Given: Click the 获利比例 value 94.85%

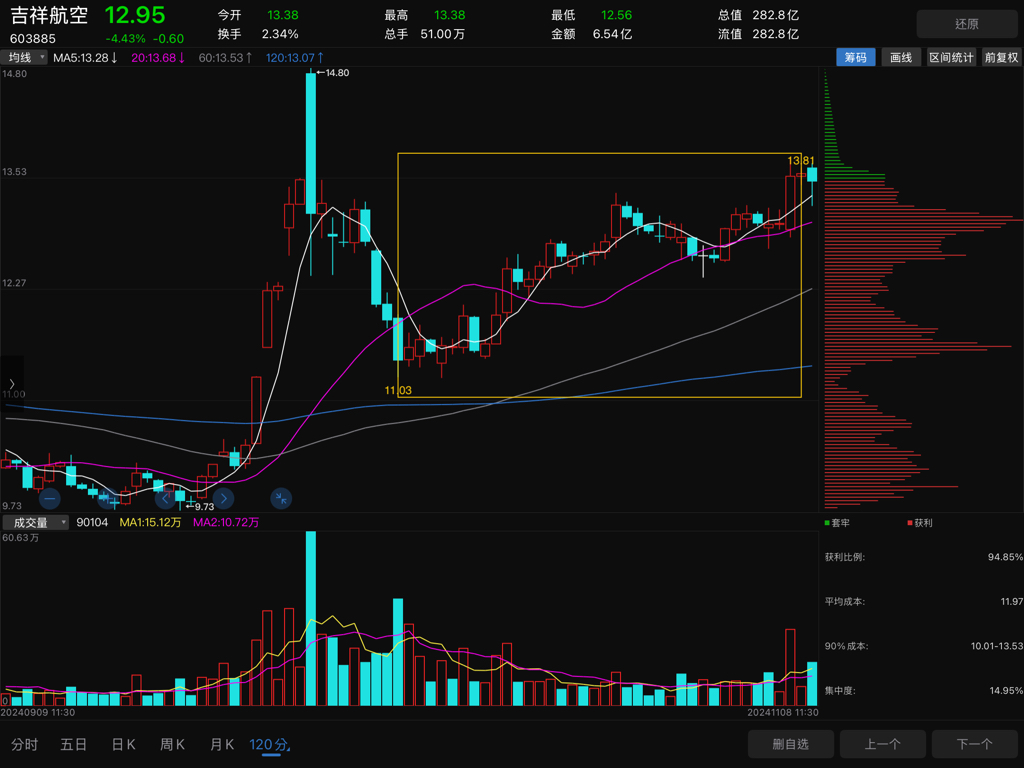Looking at the screenshot, I should coord(1005,557).
